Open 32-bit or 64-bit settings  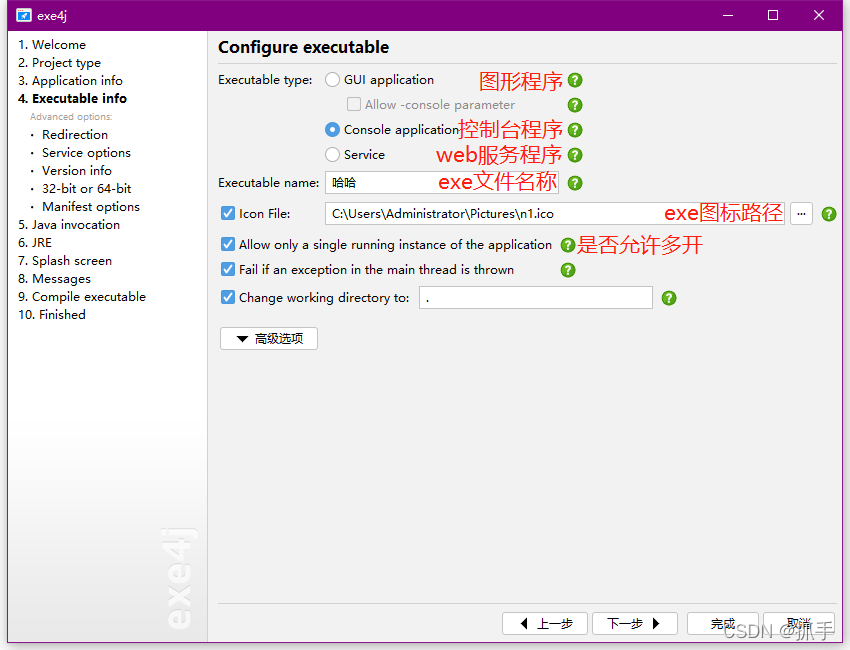87,189
